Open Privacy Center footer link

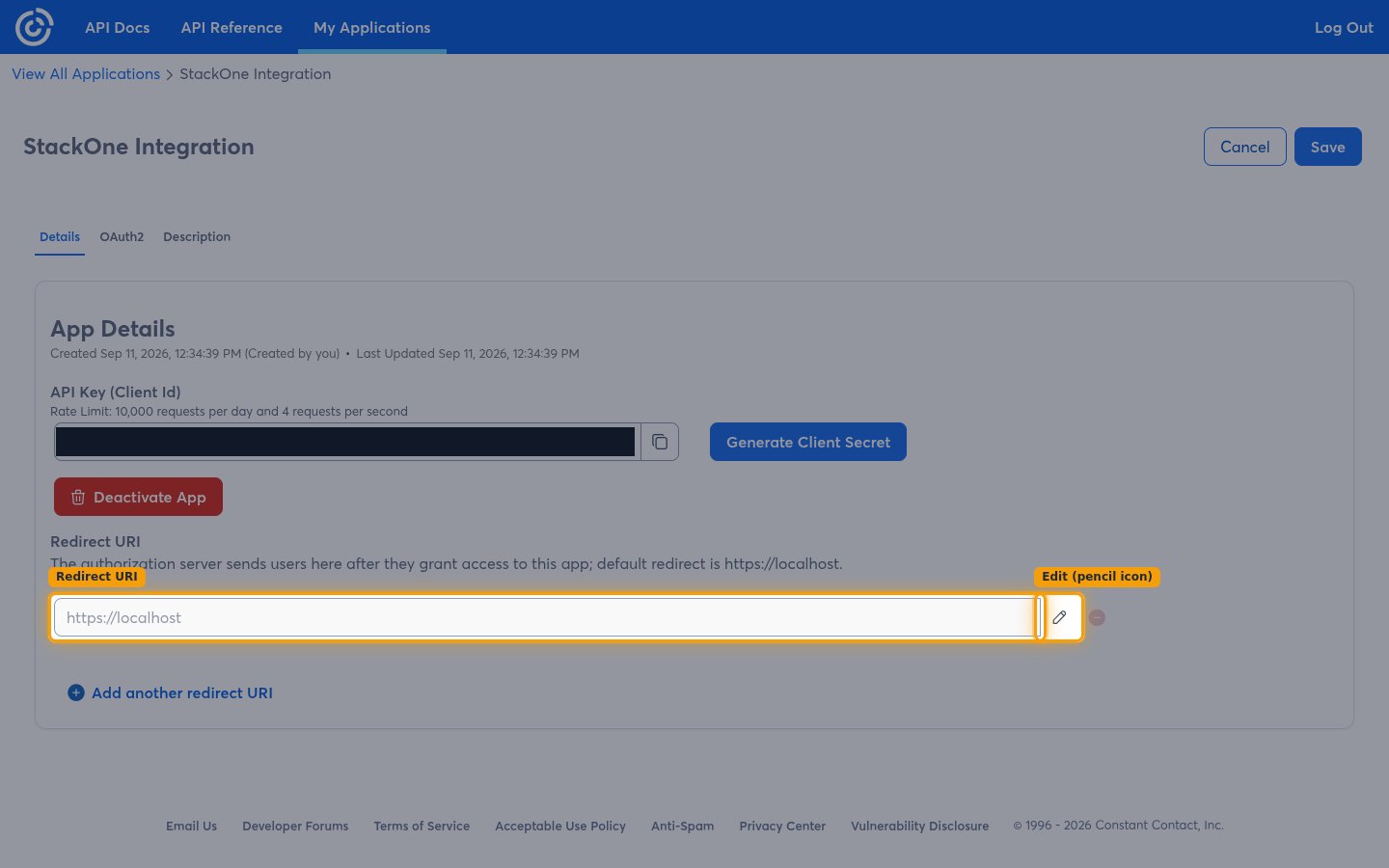782,826
